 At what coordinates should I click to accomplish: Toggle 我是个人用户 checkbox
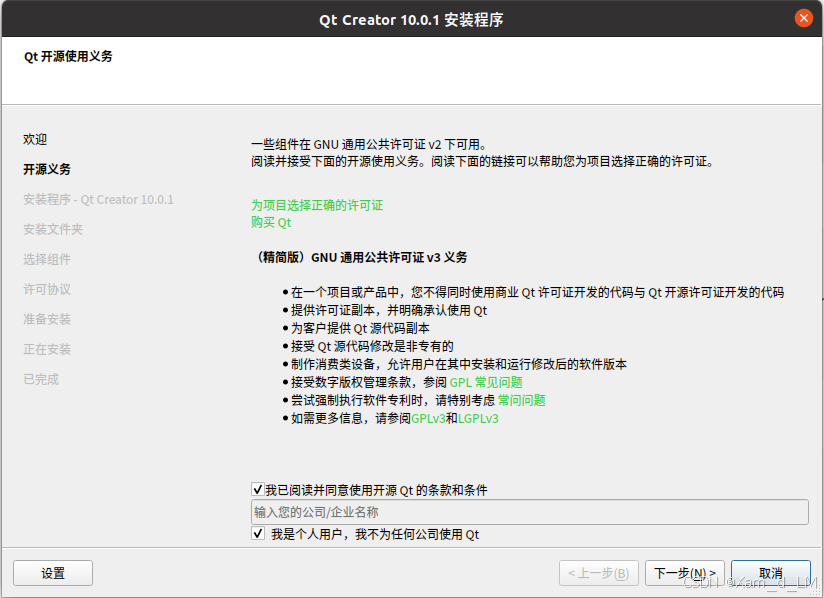click(258, 534)
